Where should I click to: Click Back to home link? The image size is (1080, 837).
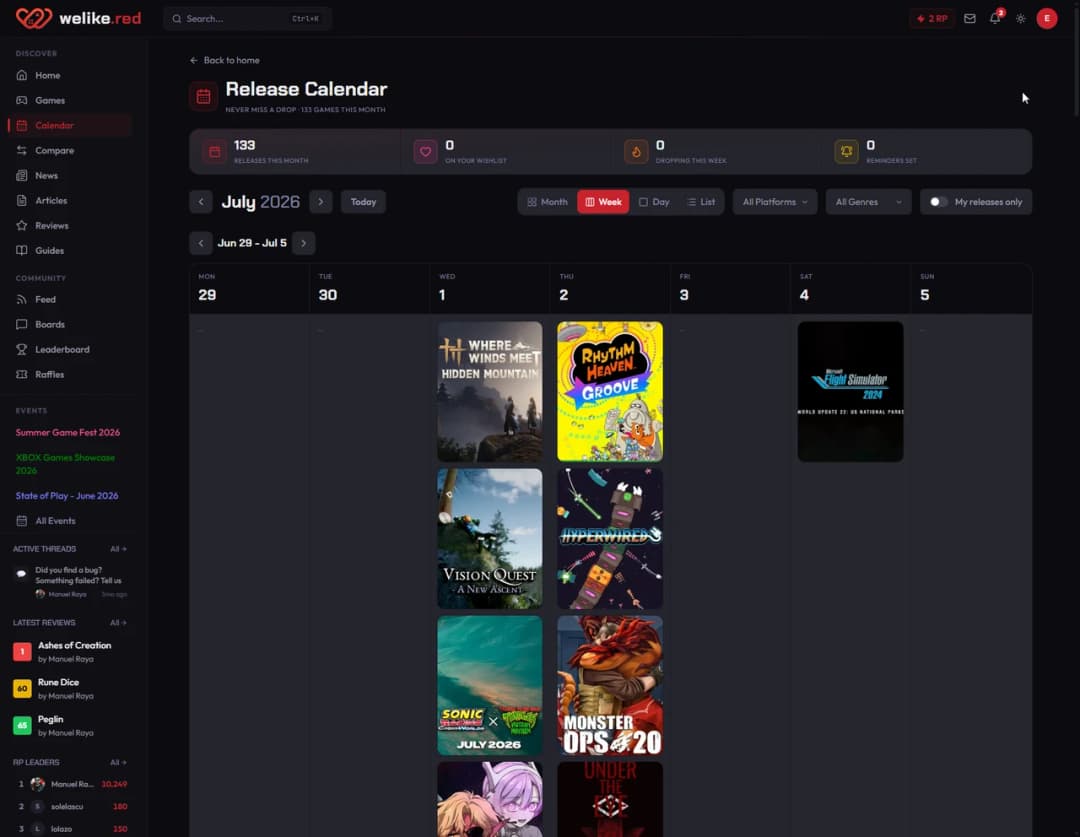point(225,60)
